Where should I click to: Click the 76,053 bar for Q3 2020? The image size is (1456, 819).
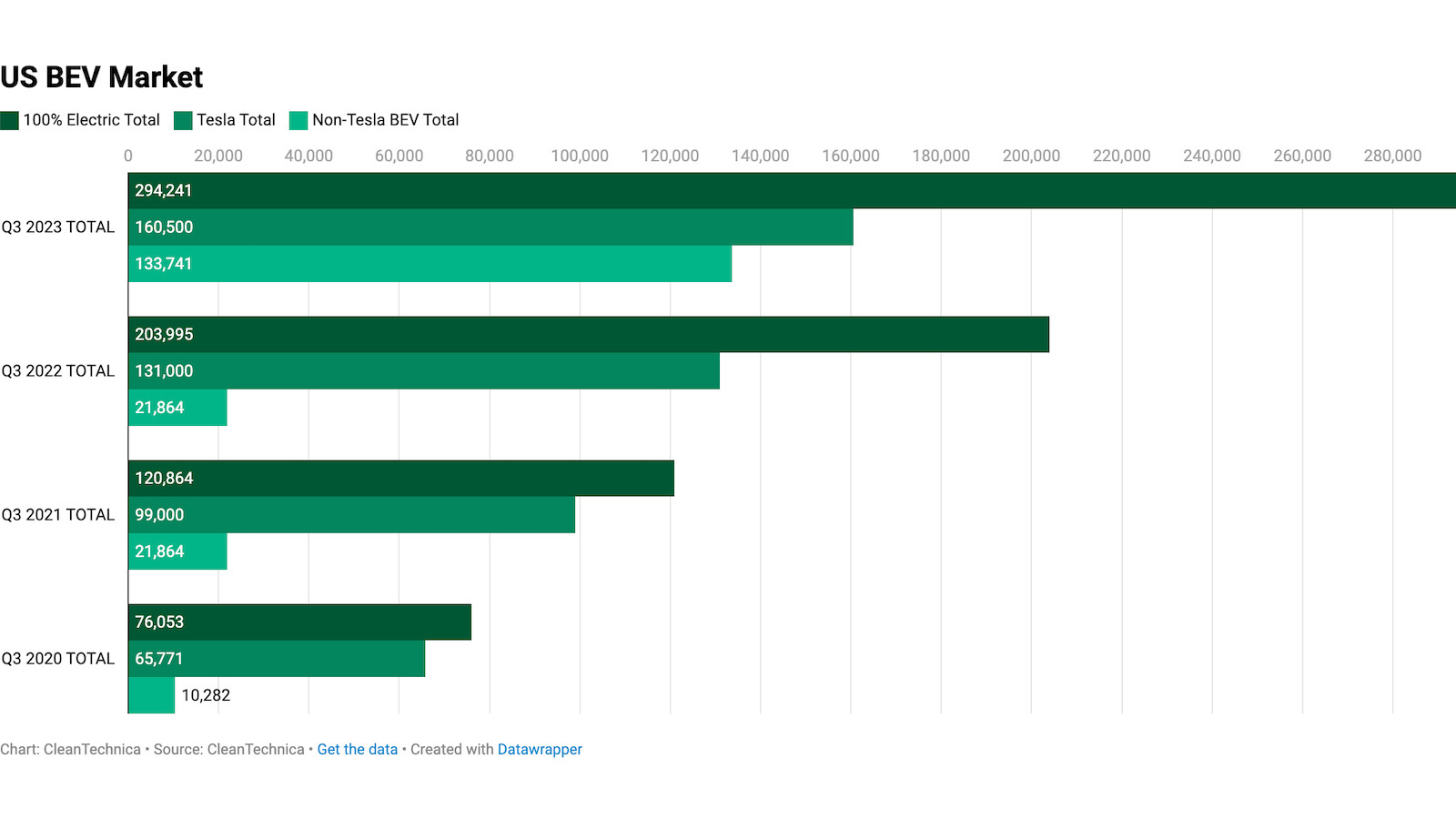tap(299, 622)
